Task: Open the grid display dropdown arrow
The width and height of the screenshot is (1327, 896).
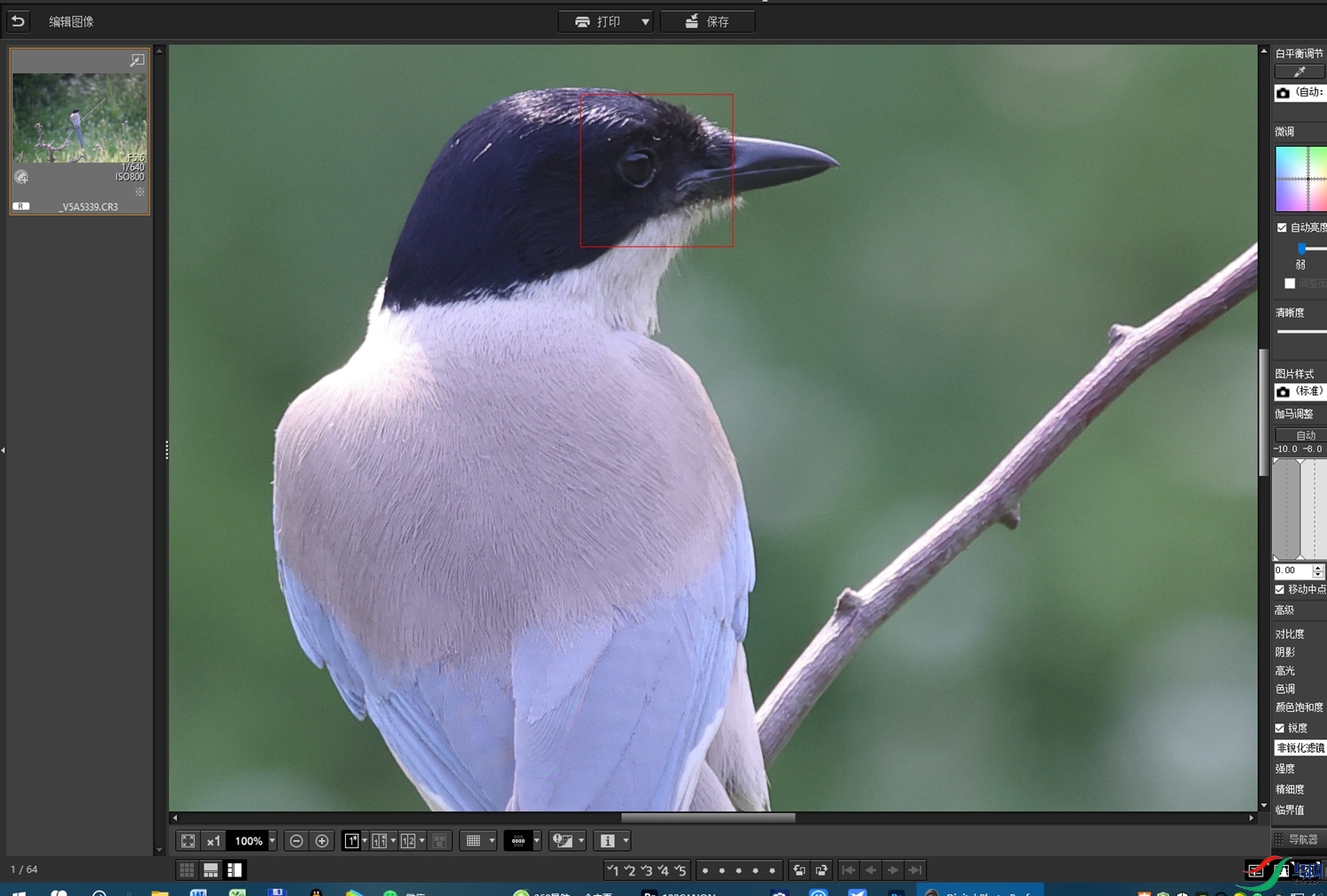Action: [x=492, y=841]
